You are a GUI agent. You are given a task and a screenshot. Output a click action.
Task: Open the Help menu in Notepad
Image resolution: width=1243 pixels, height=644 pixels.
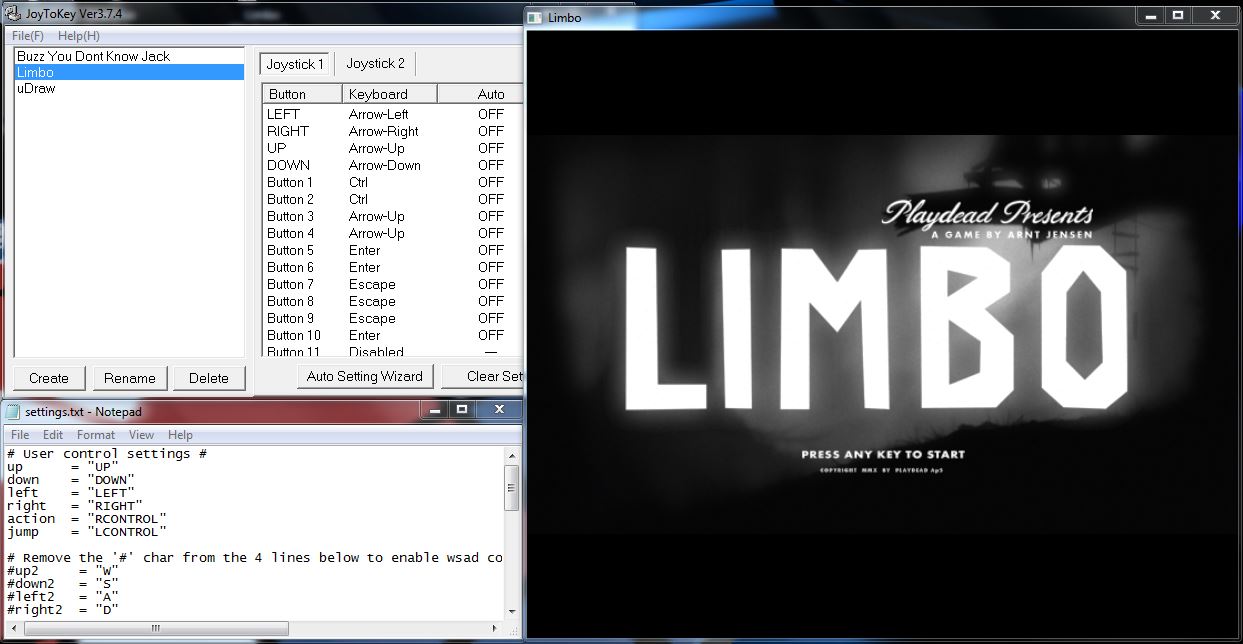180,435
